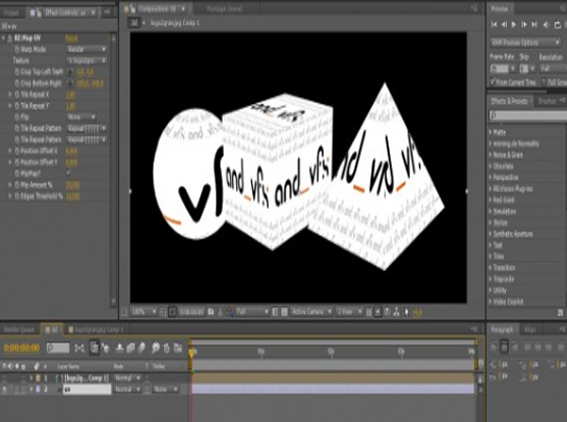Open RAM Preview Options dropdown
567x422 pixels.
click(525, 43)
